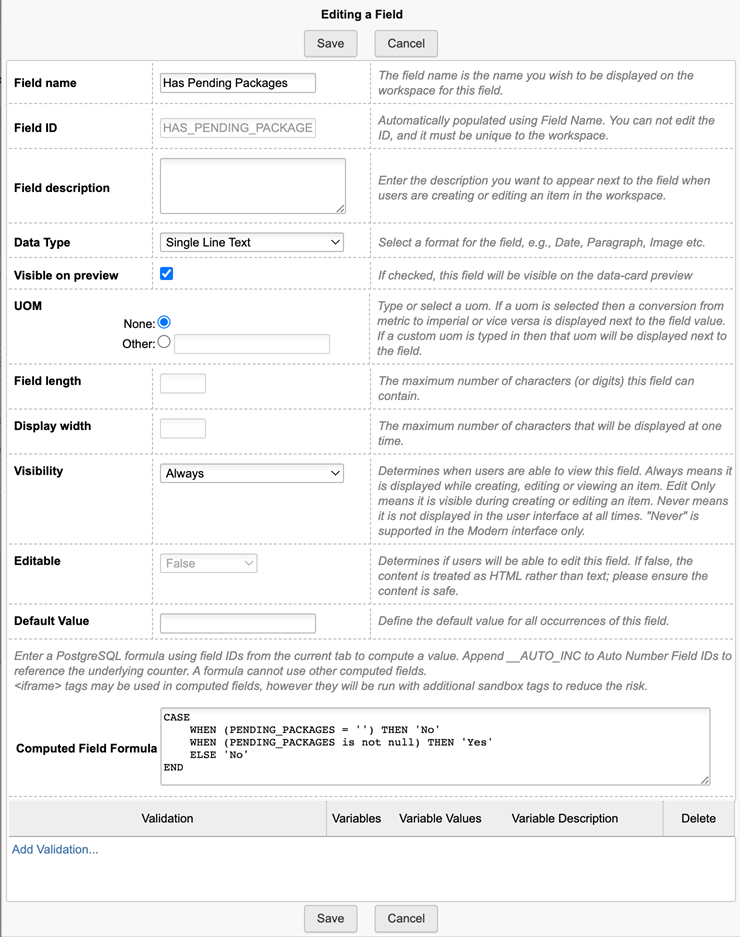Click into the Default Value input
Image resolution: width=740 pixels, height=937 pixels.
point(238,623)
